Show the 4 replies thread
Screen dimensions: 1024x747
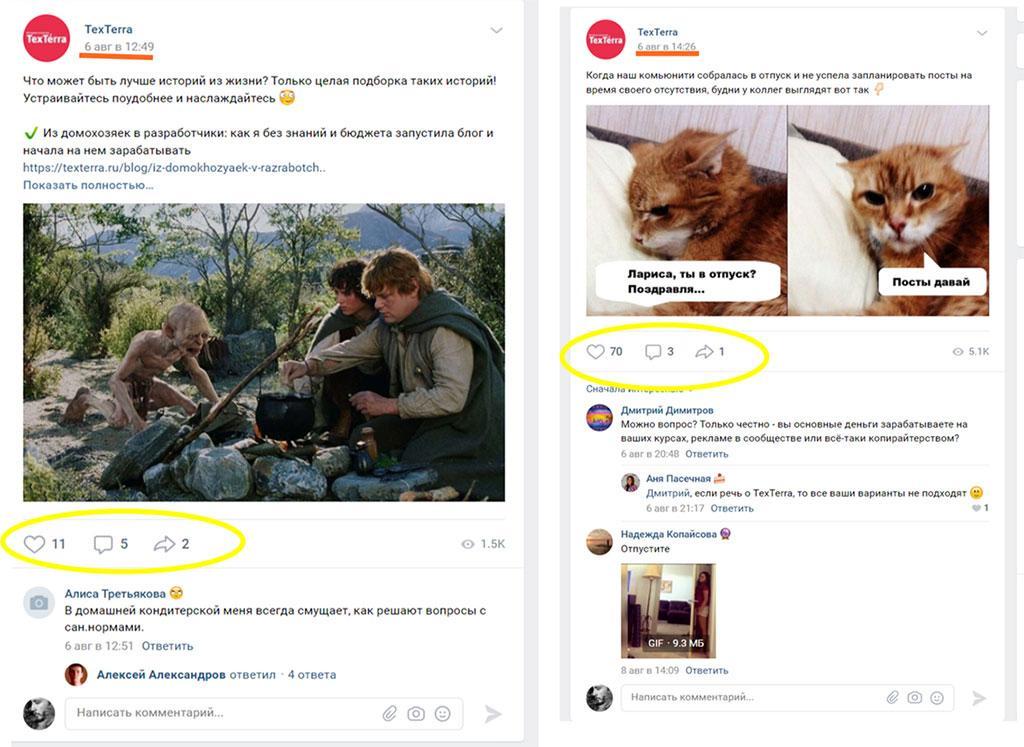(x=311, y=675)
